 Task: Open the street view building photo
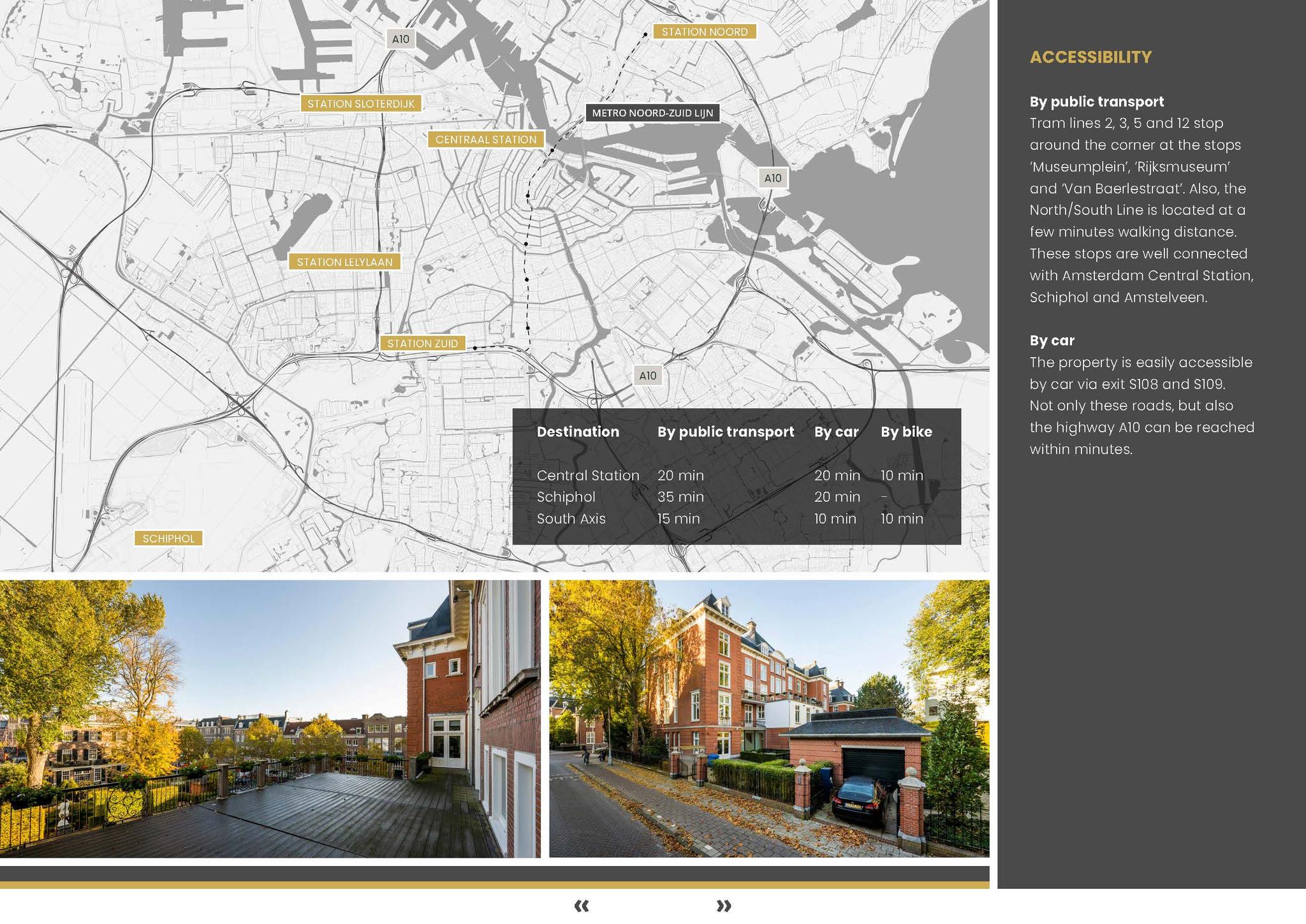769,719
